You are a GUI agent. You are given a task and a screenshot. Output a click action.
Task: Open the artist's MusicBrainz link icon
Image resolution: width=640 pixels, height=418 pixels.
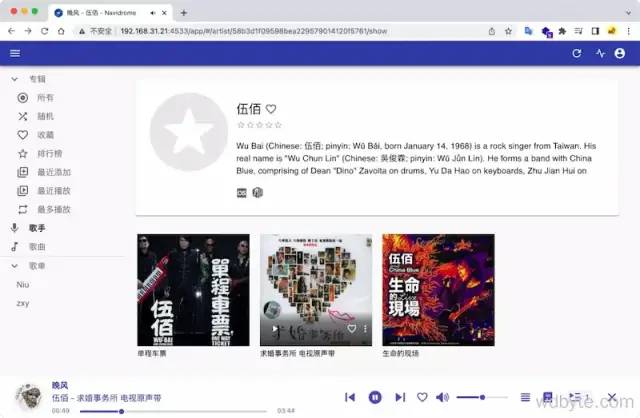[258, 193]
